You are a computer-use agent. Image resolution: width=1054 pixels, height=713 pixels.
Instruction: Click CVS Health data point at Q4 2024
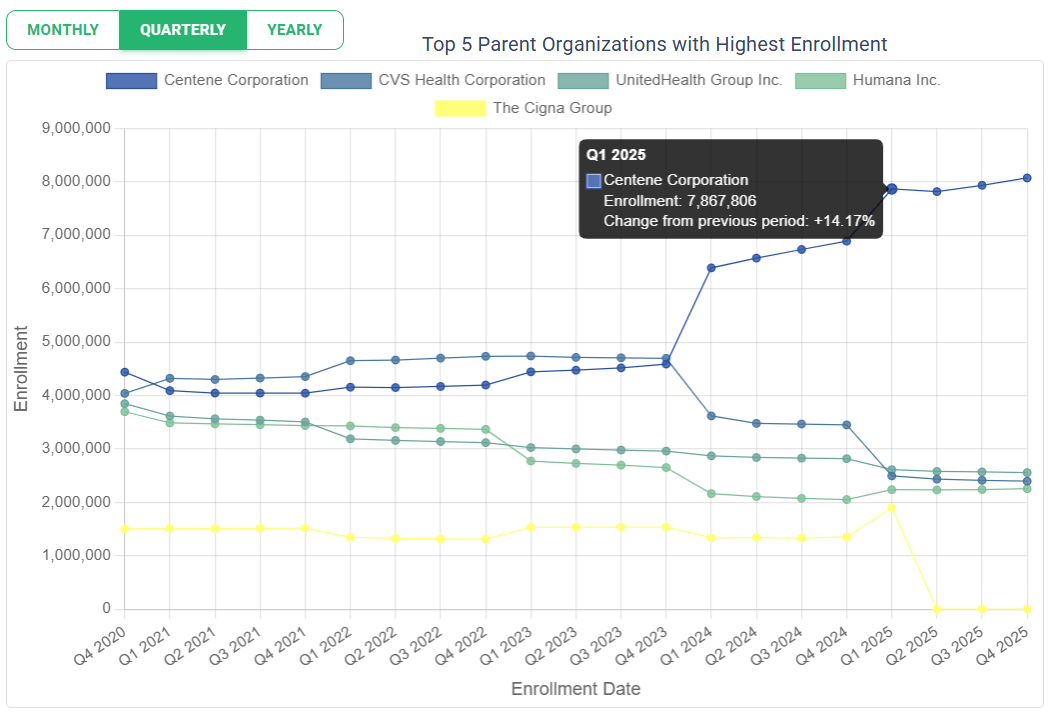[847, 425]
